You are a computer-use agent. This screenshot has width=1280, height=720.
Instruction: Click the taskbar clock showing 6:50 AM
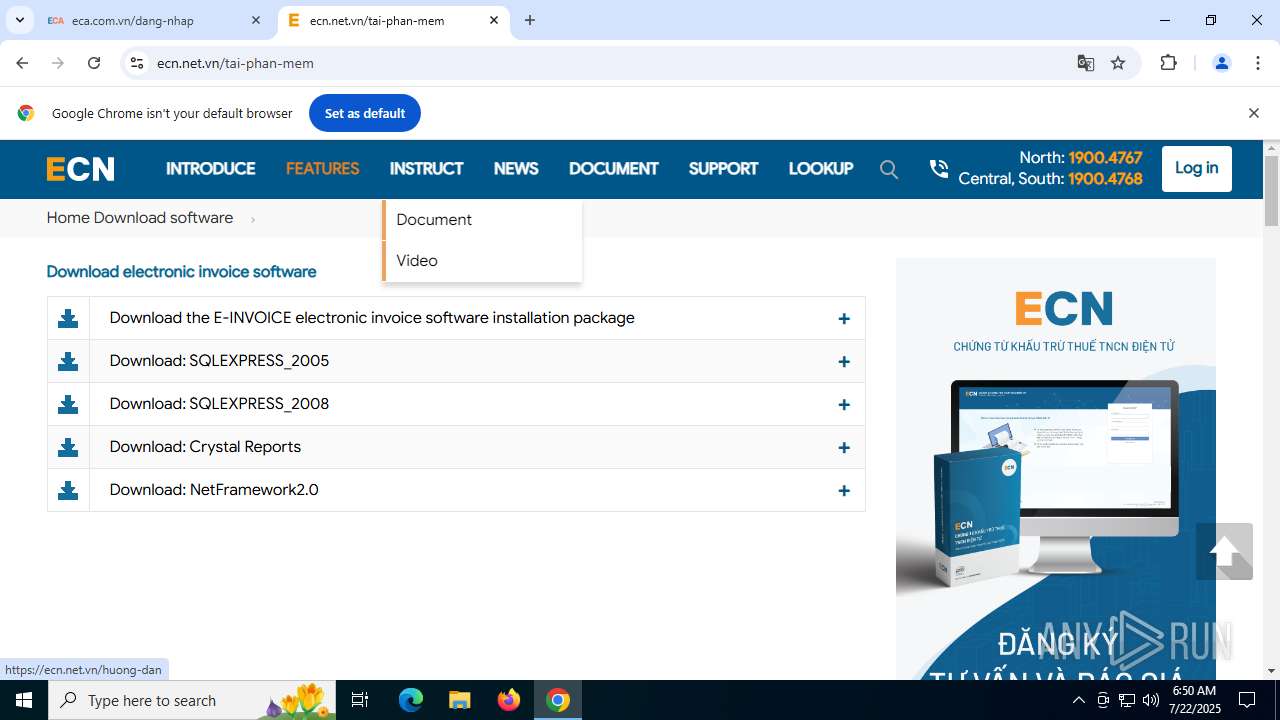click(1193, 700)
